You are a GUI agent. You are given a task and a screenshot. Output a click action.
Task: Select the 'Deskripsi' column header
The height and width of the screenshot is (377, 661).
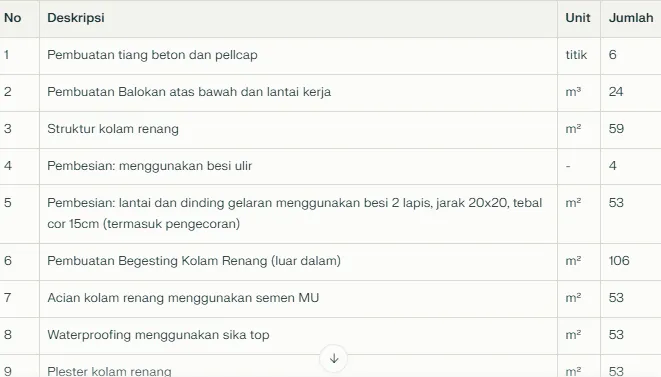76,18
